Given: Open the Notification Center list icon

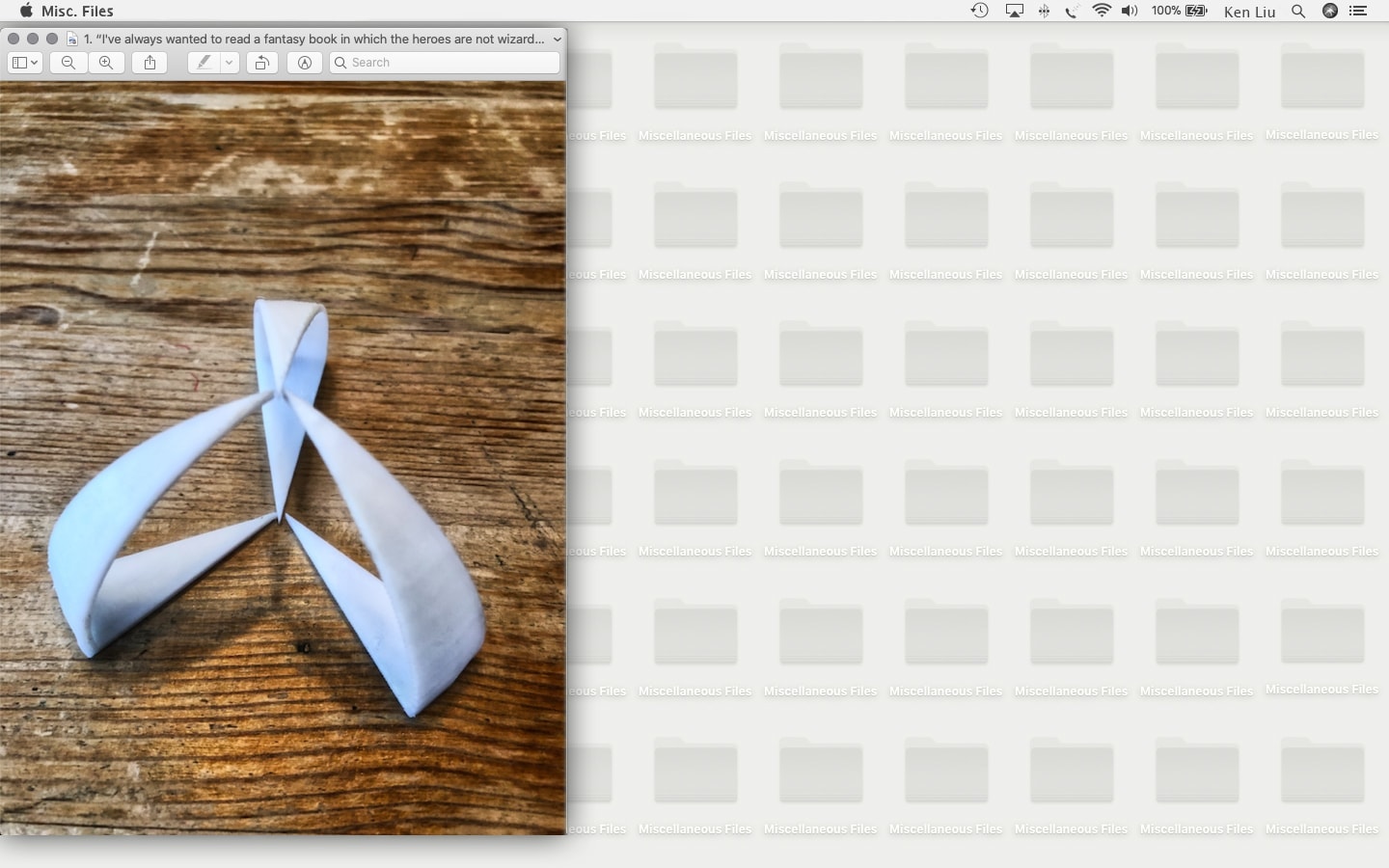Looking at the screenshot, I should click(1358, 11).
